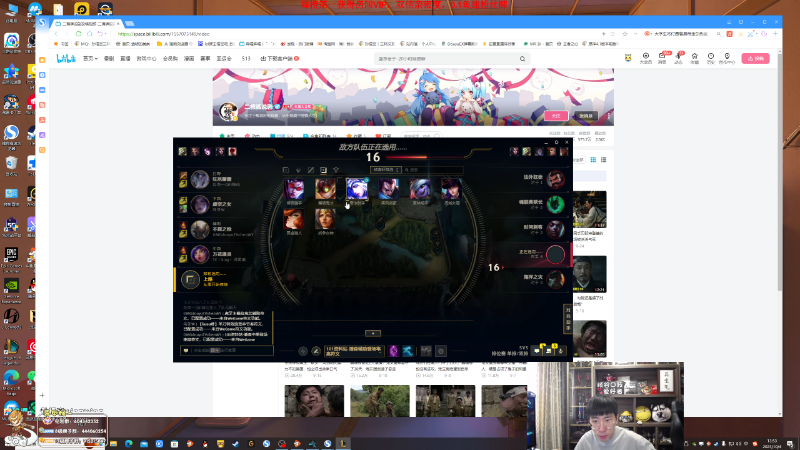
Task: Open 创作中心 icon in Bilibili header
Action: pyautogui.click(x=727, y=58)
